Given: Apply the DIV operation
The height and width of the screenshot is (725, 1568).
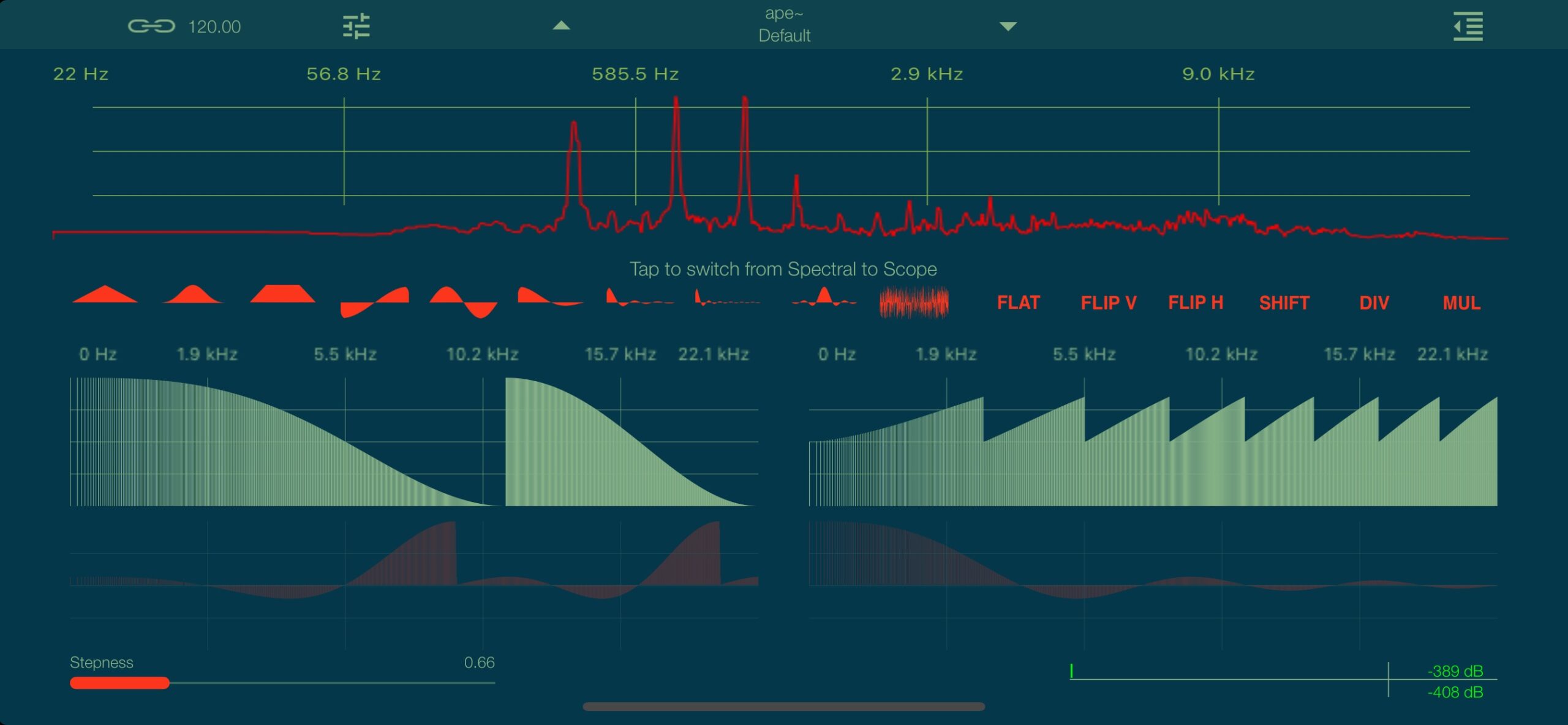Looking at the screenshot, I should (x=1374, y=303).
